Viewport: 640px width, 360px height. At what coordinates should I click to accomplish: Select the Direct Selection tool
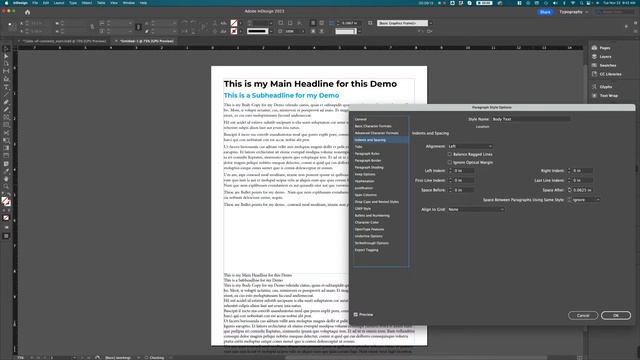point(6,56)
